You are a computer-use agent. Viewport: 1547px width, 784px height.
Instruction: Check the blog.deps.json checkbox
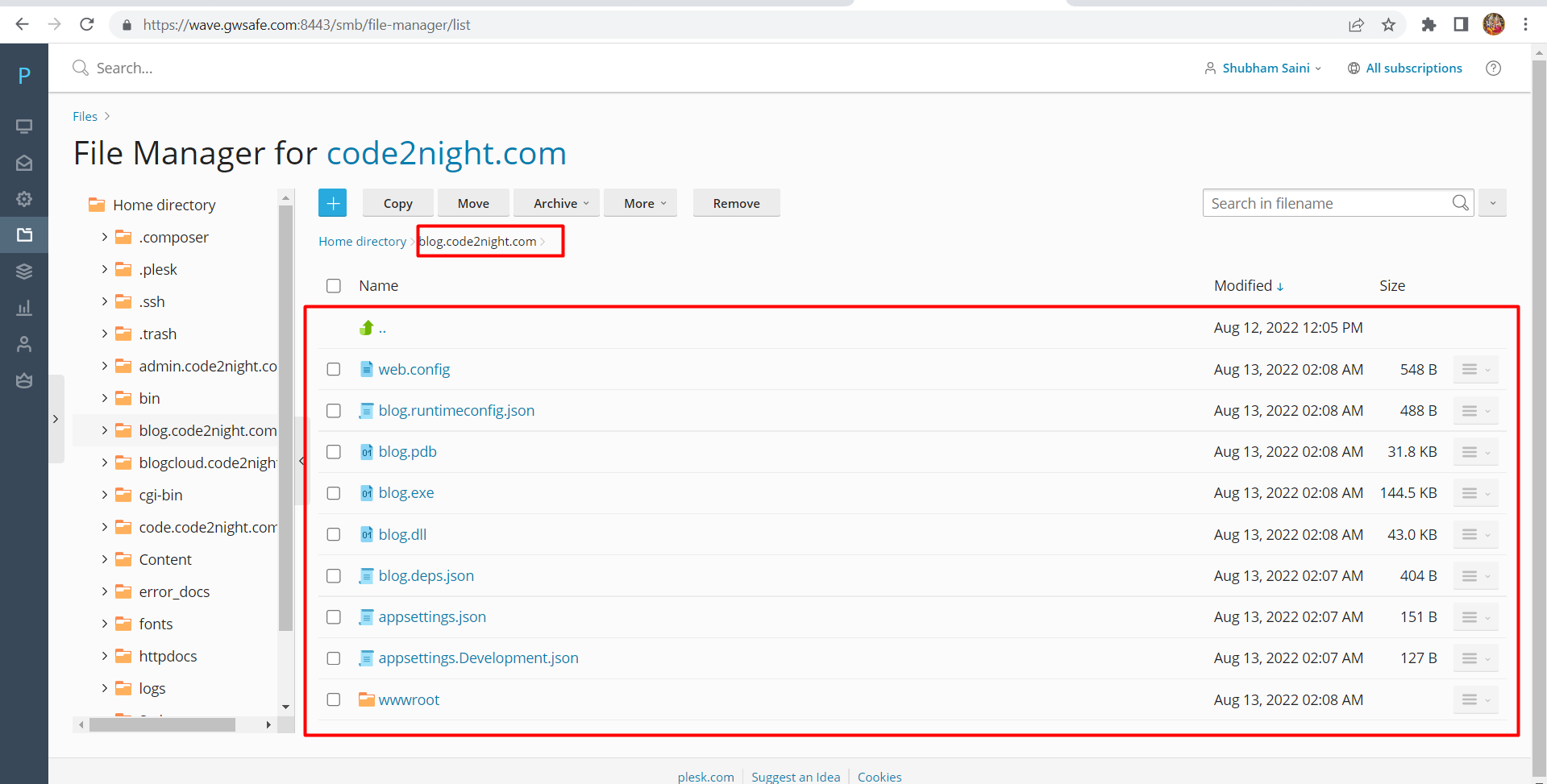(334, 576)
